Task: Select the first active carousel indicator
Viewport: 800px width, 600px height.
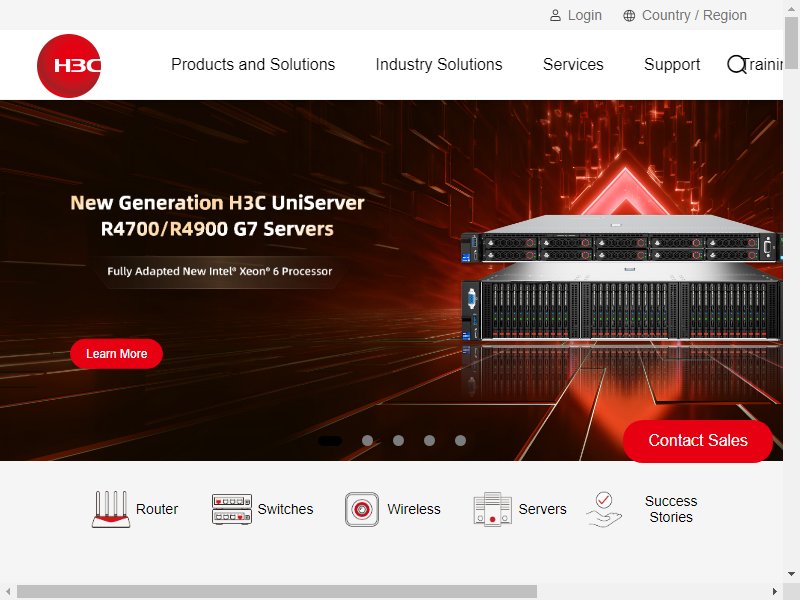Action: (x=330, y=441)
